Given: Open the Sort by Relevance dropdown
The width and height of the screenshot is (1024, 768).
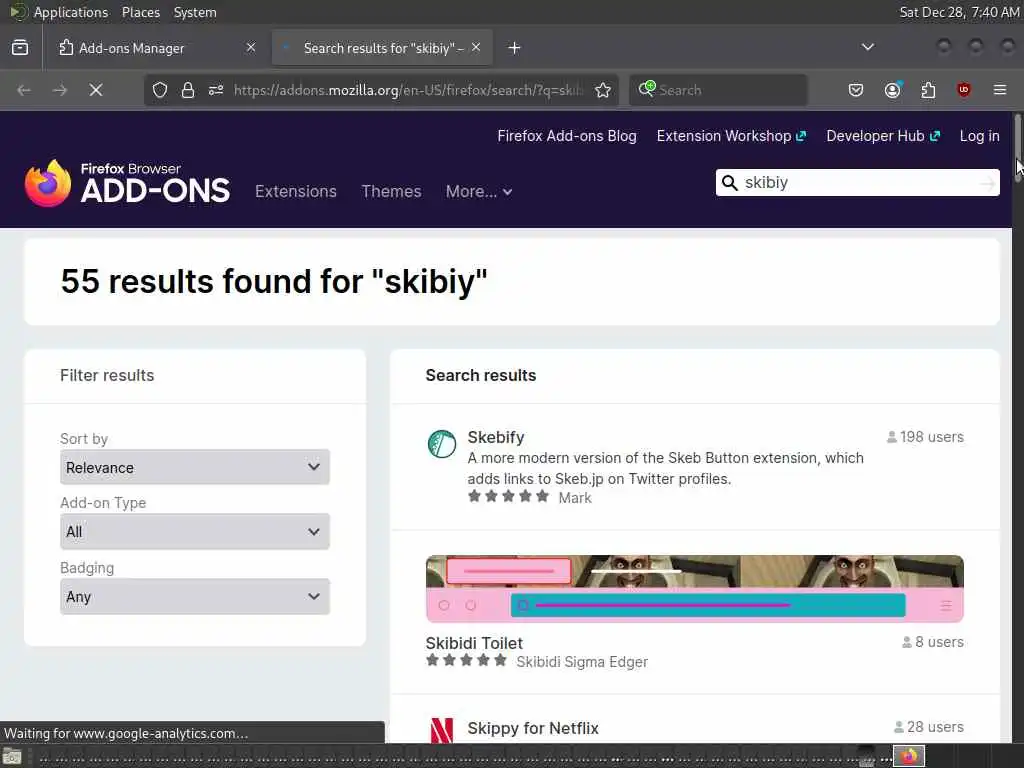Looking at the screenshot, I should click(195, 467).
